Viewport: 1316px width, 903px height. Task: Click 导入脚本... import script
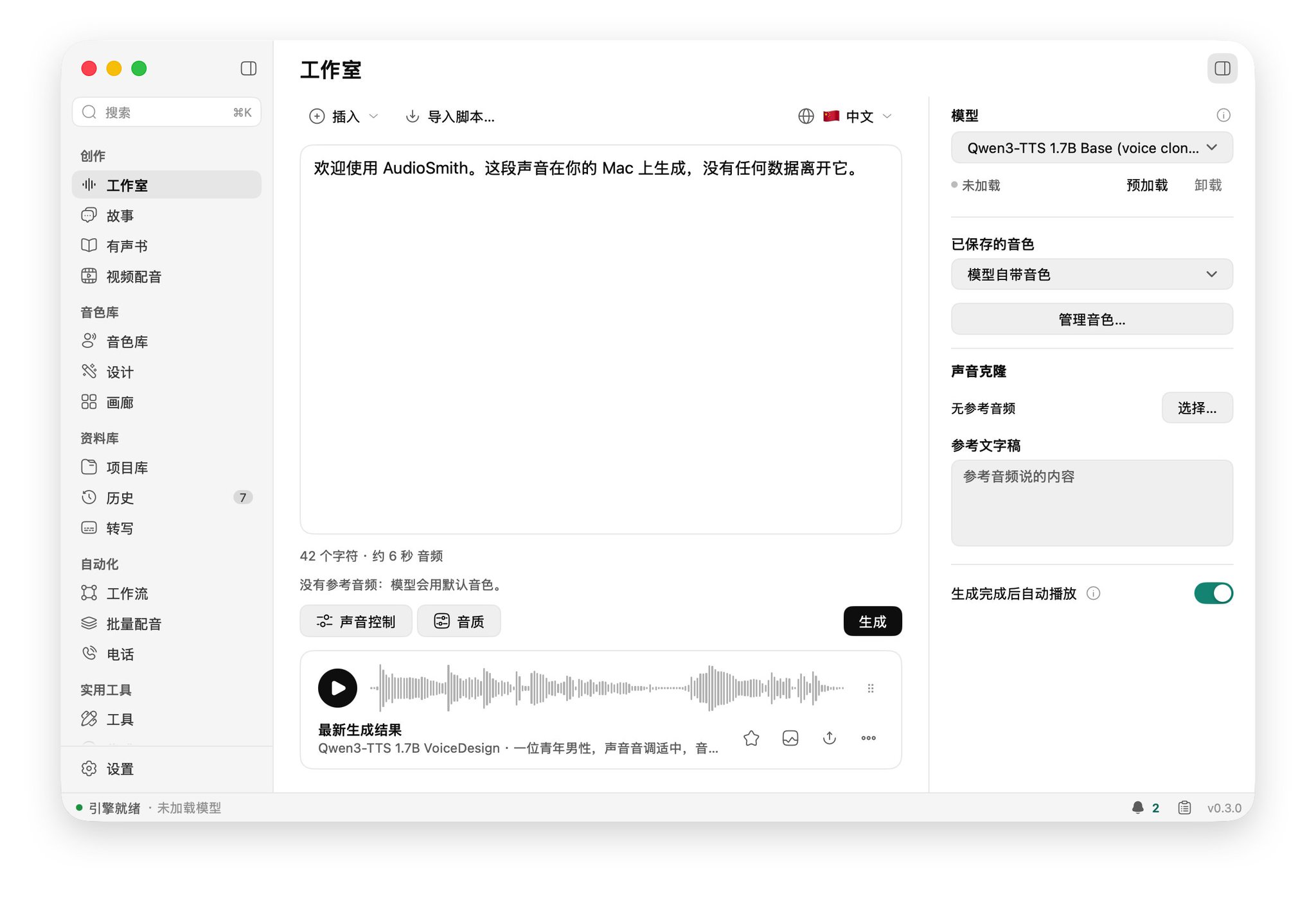(x=450, y=116)
